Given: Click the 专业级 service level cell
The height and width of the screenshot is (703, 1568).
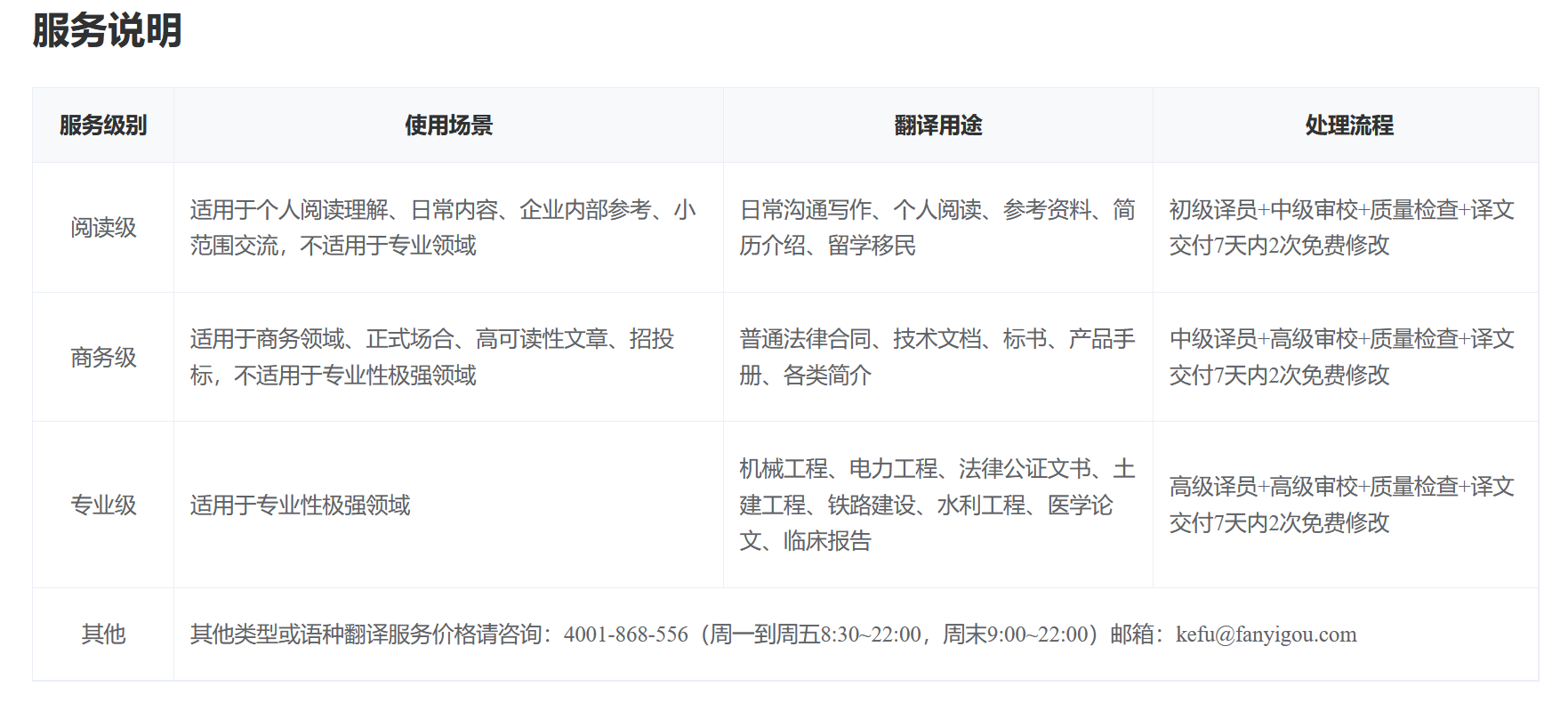Looking at the screenshot, I should (x=103, y=505).
